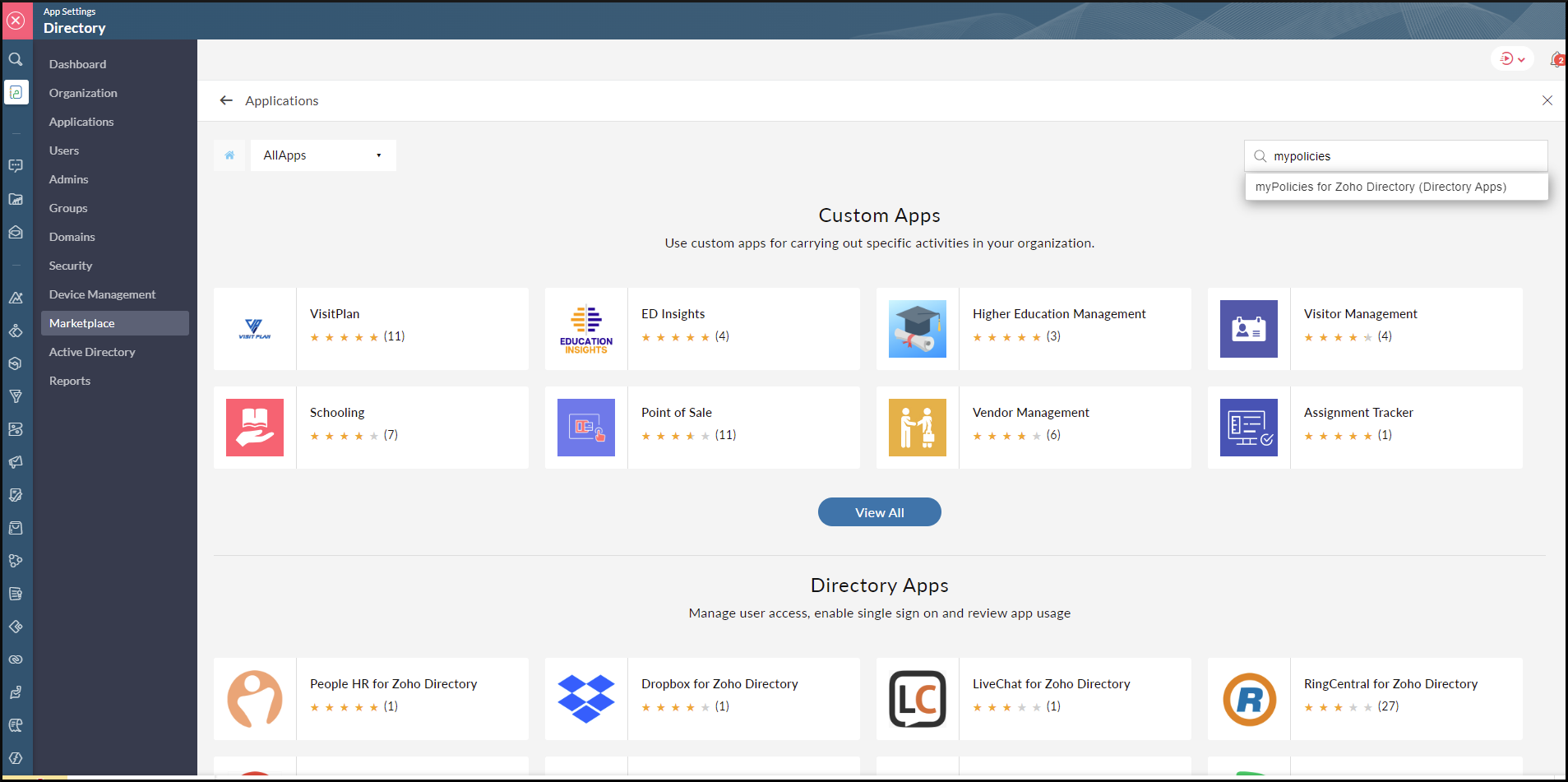This screenshot has width=1568, height=782.
Task: Select the green Directory app icon in the rail
Action: point(16,92)
